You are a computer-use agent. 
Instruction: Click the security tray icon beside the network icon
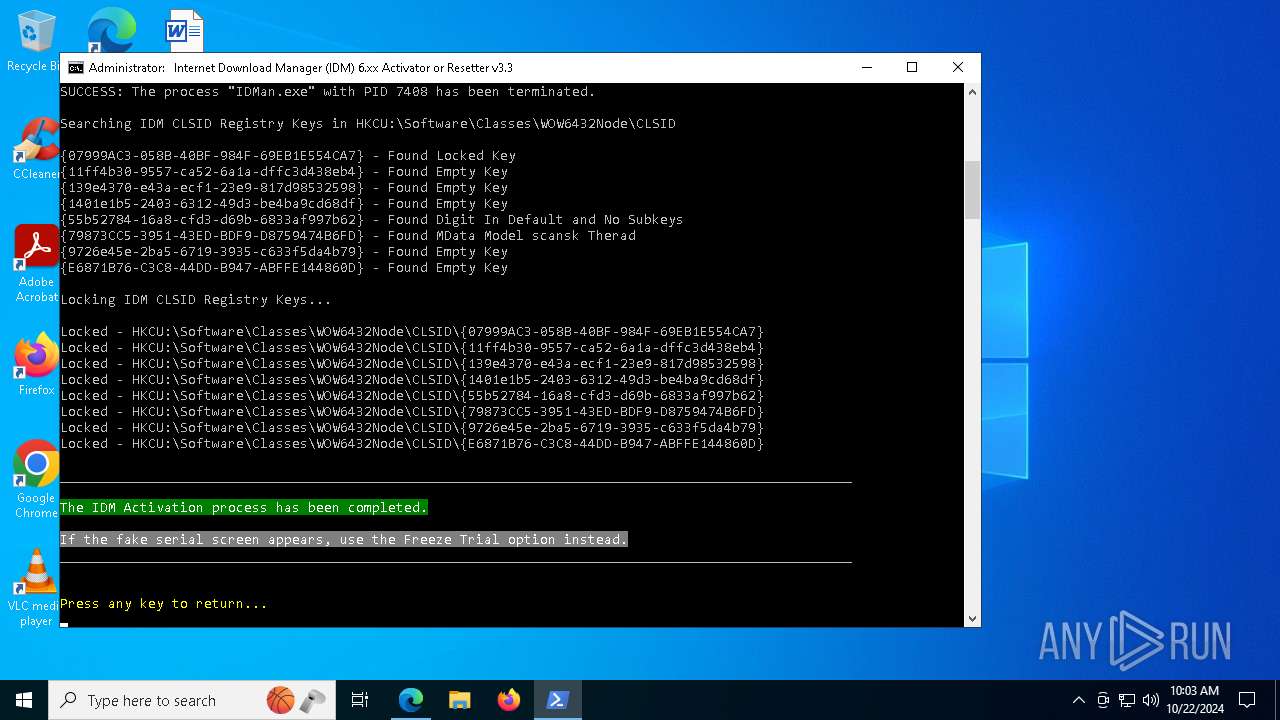tap(1103, 700)
